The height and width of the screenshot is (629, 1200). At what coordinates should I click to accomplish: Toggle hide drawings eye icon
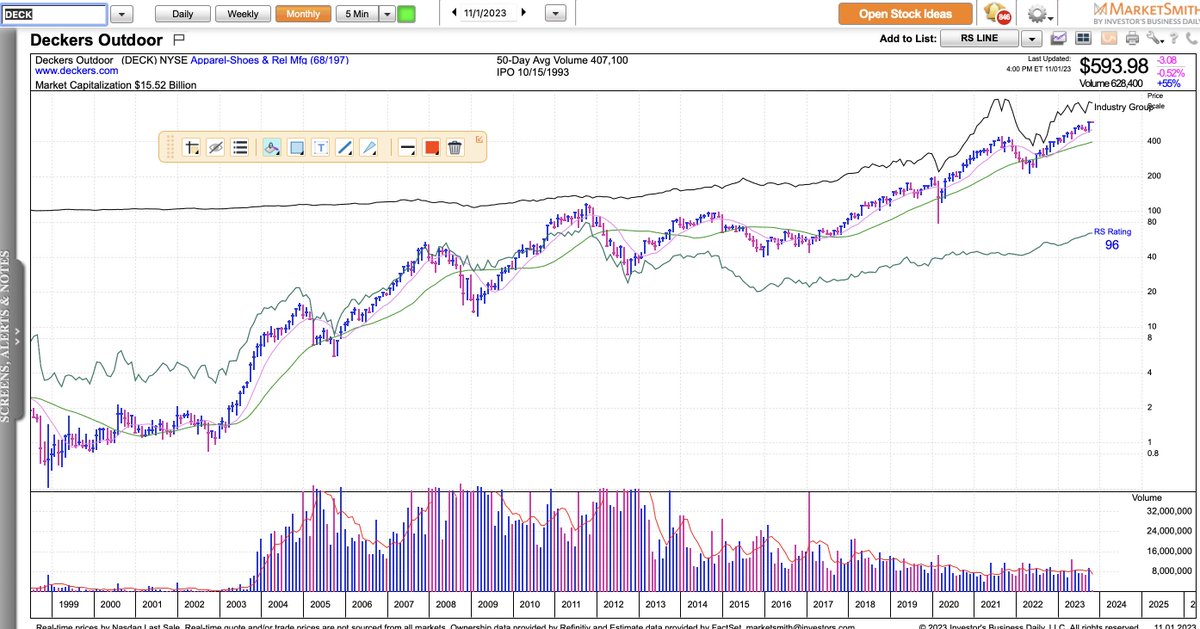click(216, 147)
